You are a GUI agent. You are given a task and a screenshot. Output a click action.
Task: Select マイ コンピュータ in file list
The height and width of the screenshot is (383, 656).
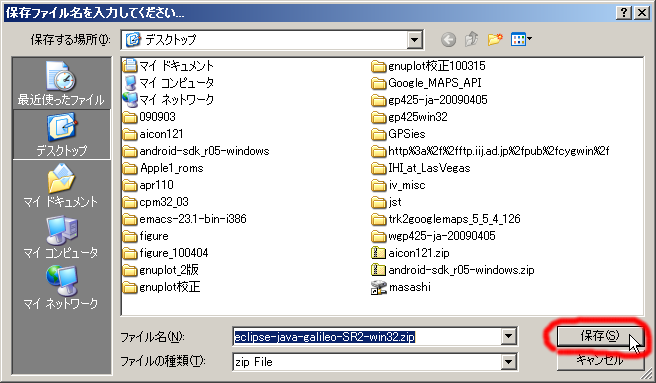pos(169,83)
